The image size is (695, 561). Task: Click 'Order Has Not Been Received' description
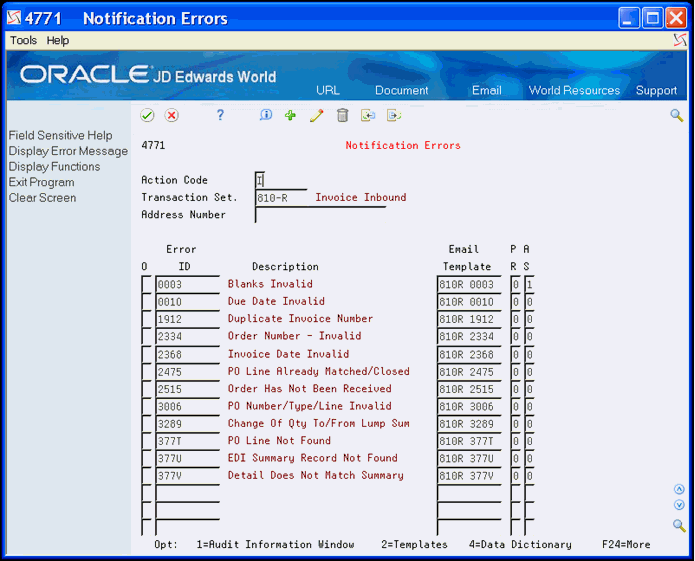pos(309,389)
